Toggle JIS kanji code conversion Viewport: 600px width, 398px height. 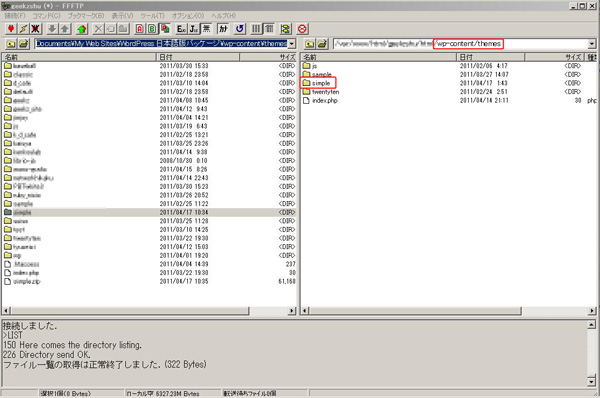tap(194, 29)
